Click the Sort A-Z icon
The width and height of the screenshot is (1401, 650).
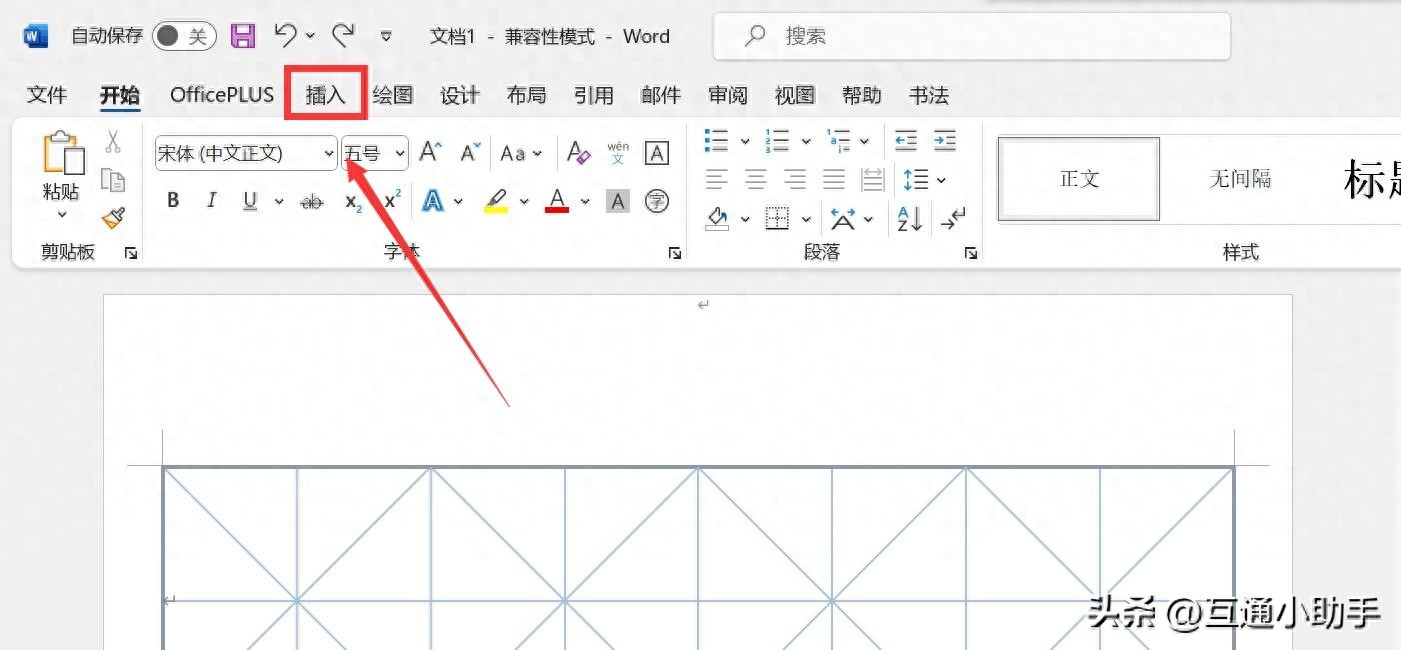point(909,218)
